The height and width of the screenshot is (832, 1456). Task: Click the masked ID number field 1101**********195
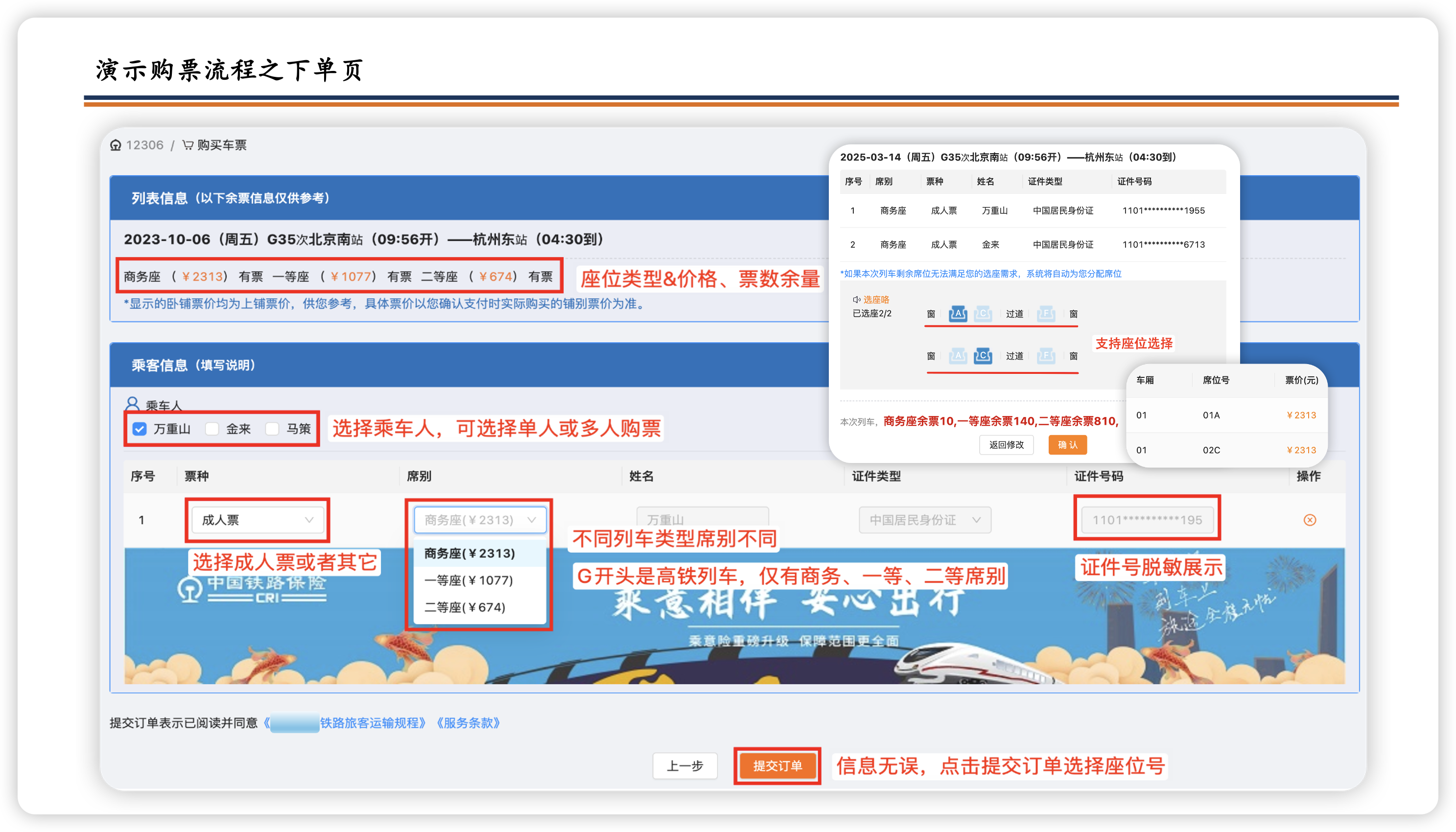pos(1148,520)
